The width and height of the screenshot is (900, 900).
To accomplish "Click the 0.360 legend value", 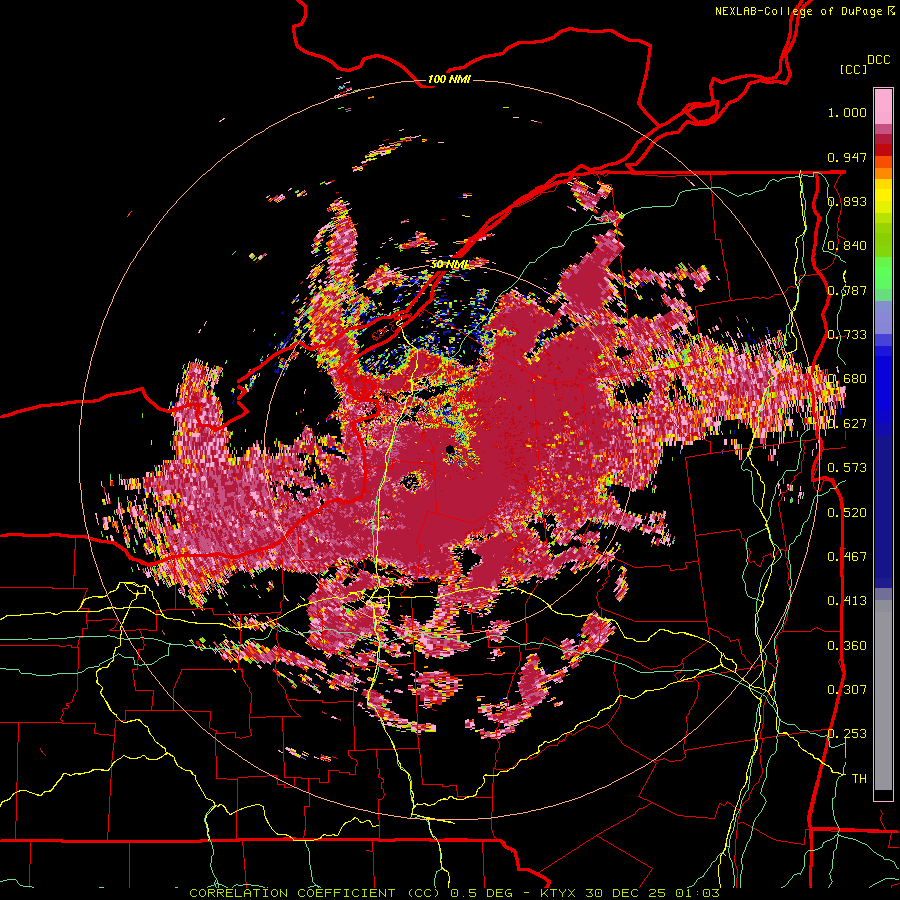I will click(x=847, y=646).
